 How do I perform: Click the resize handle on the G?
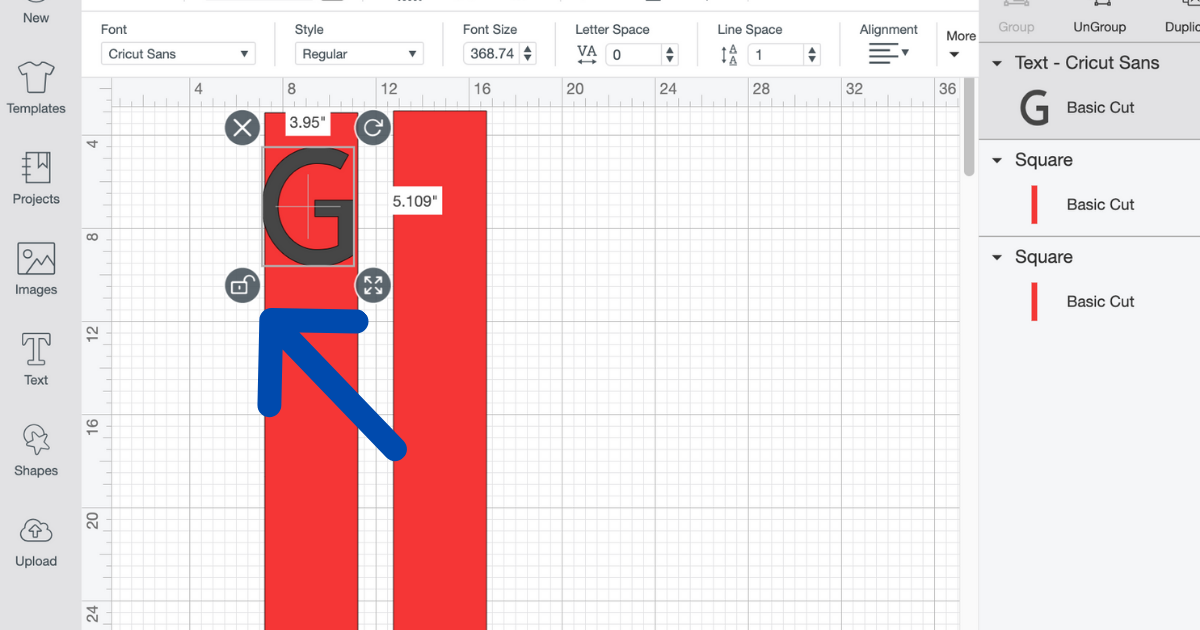pyautogui.click(x=373, y=286)
